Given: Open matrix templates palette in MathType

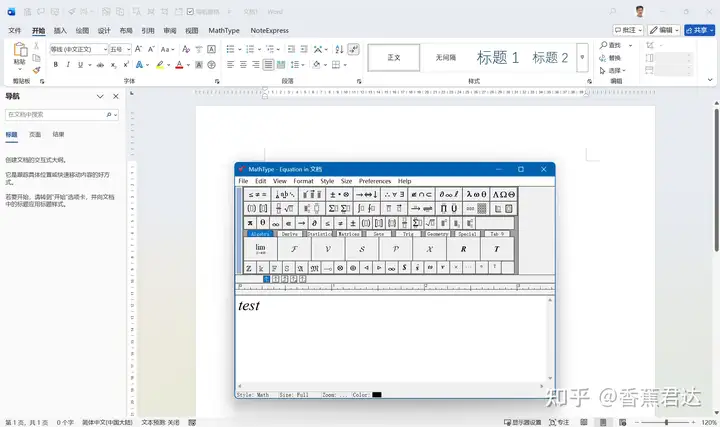Looking at the screenshot, I should click(476, 208).
